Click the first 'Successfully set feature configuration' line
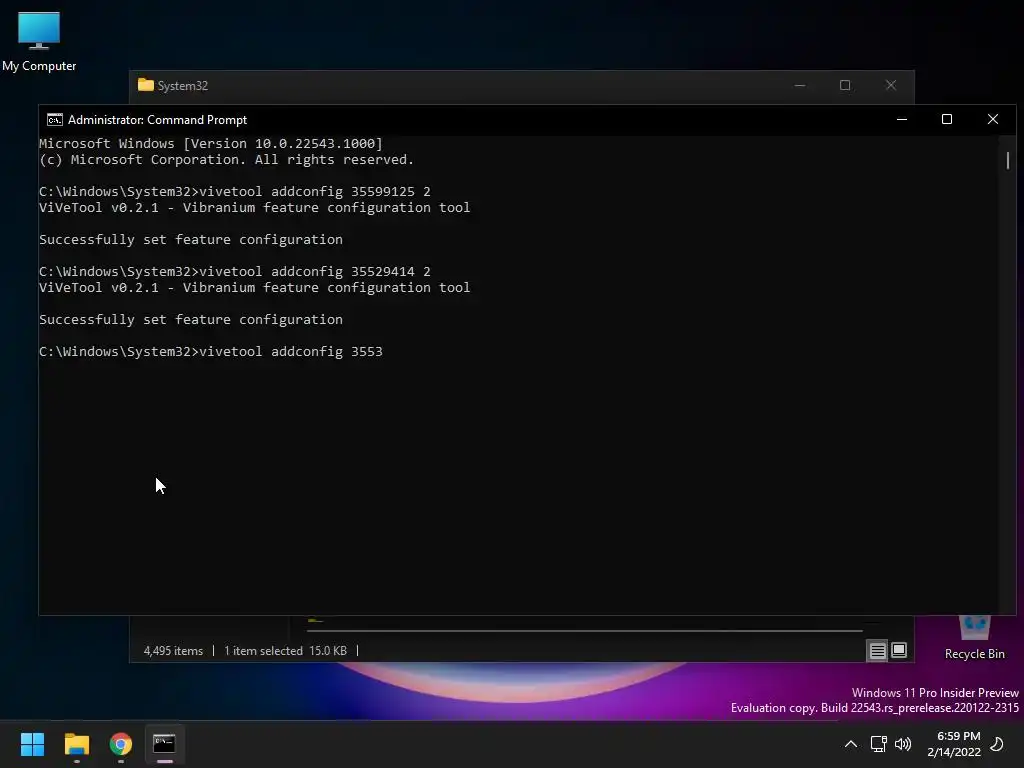 tap(191, 240)
